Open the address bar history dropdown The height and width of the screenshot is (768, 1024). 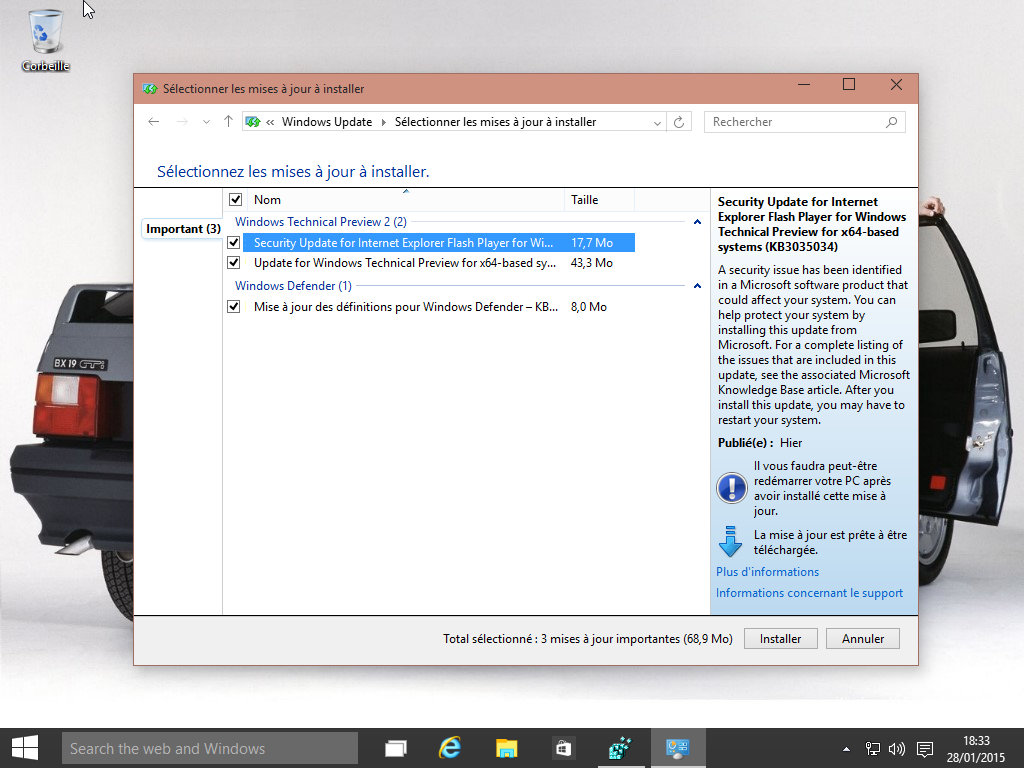coord(657,122)
